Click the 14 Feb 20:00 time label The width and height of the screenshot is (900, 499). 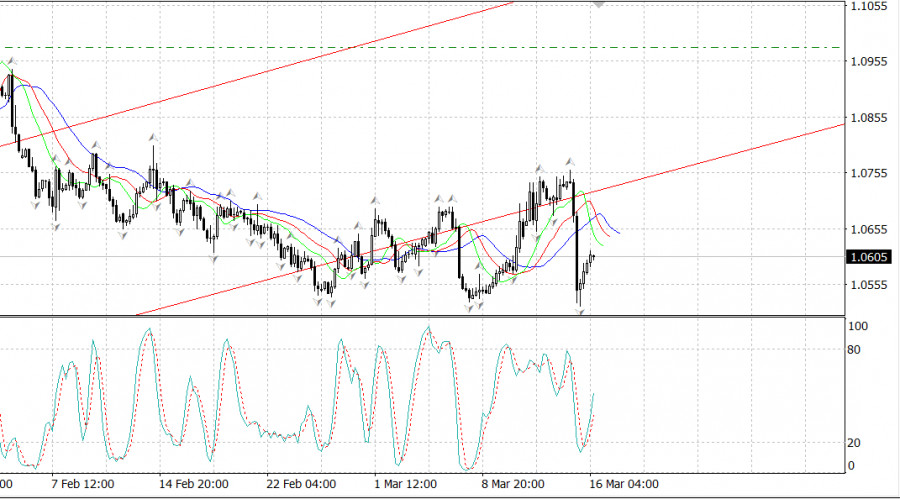(x=192, y=484)
